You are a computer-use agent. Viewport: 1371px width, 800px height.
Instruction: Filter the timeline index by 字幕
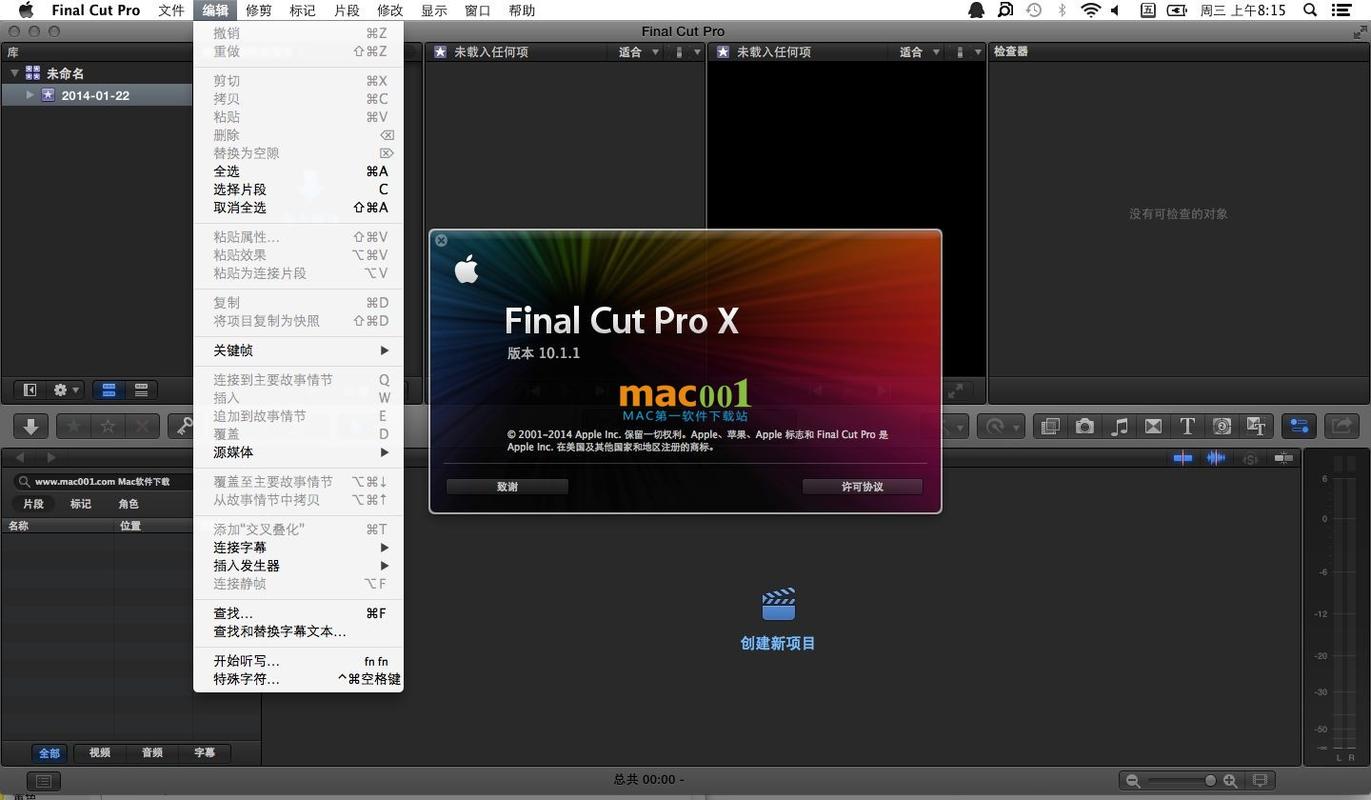[204, 753]
